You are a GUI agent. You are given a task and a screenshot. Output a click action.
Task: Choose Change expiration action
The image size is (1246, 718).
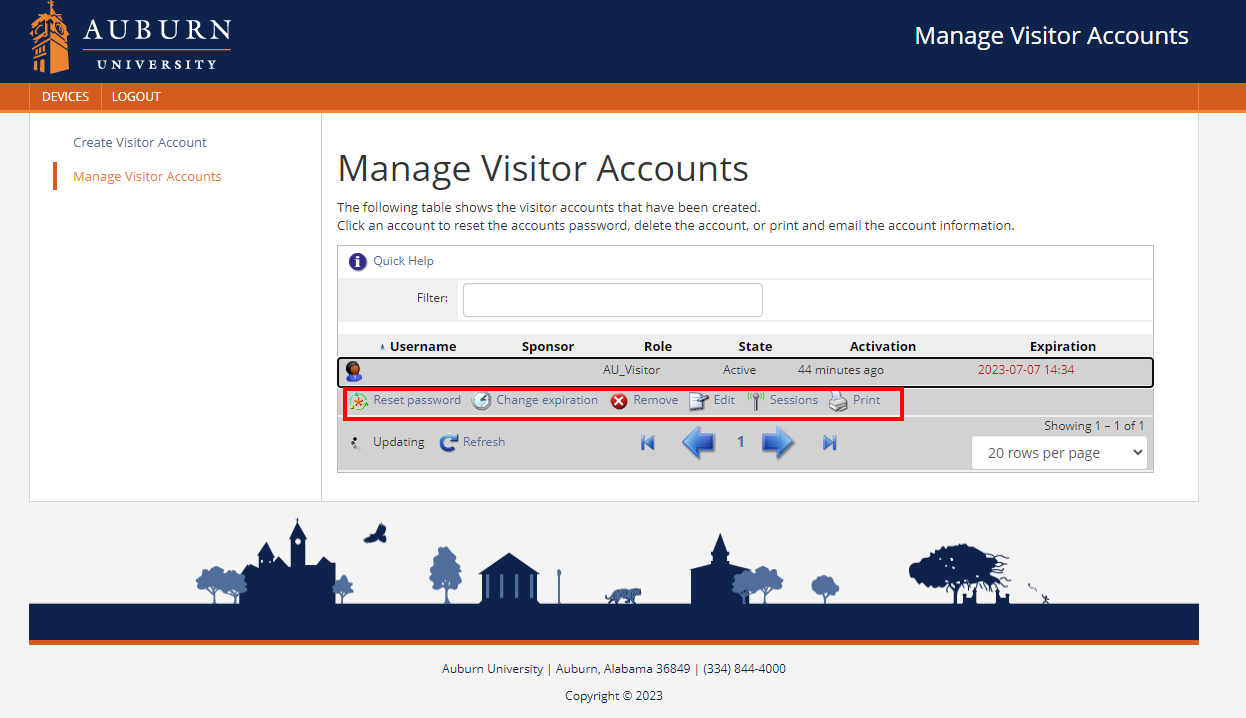click(547, 400)
